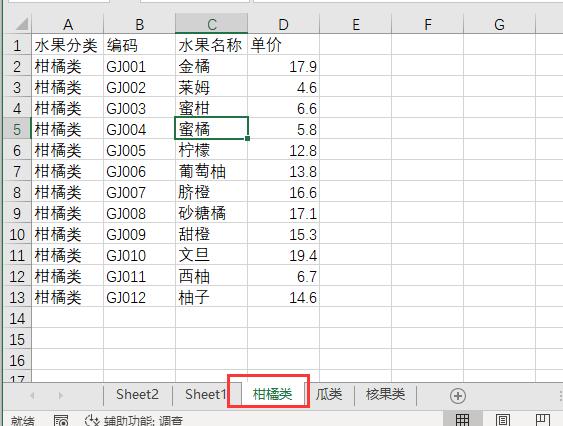
Task: Select row 5 header
Action: pyautogui.click(x=17, y=130)
